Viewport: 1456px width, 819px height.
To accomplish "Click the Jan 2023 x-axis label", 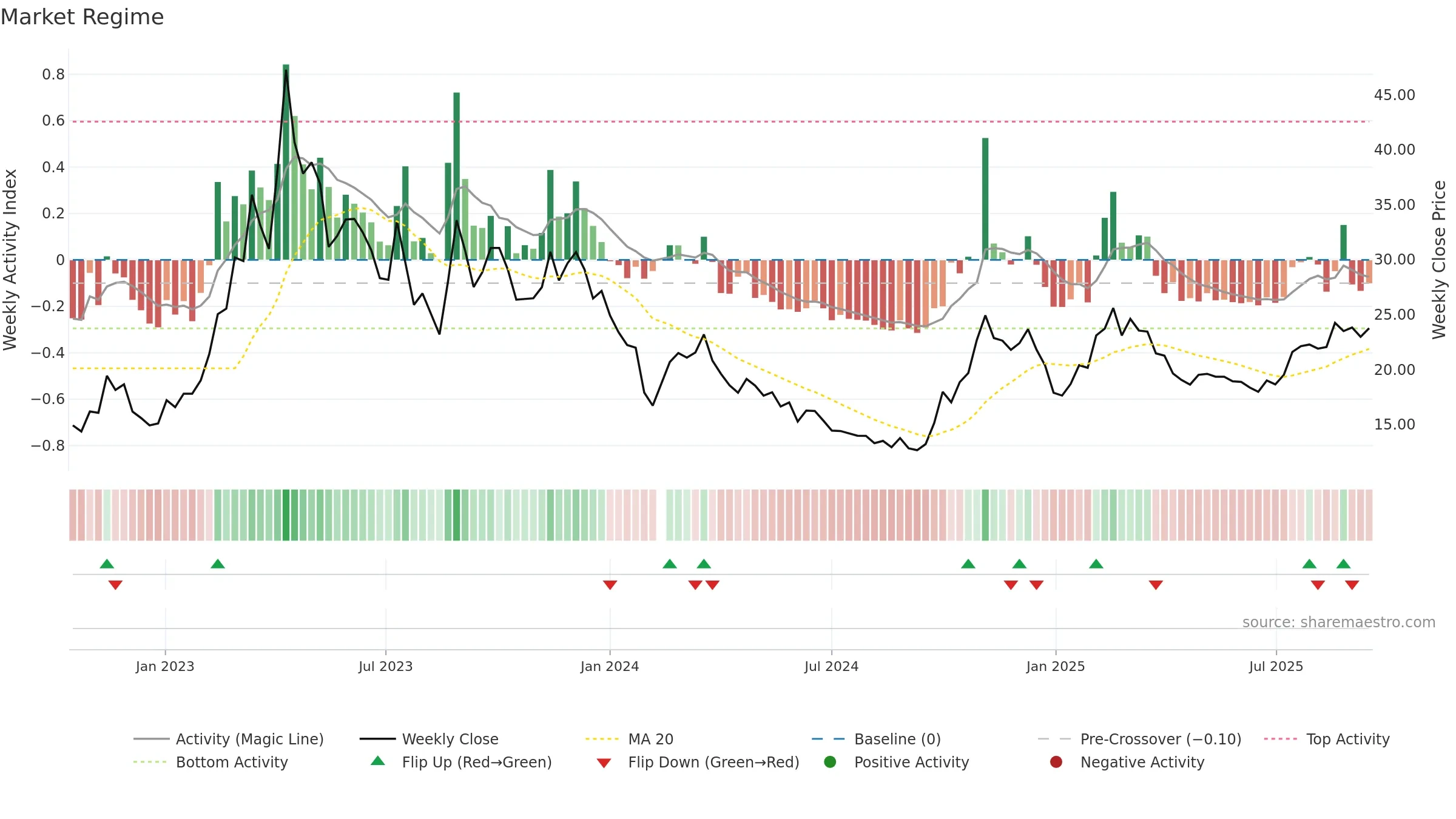I will coord(165,666).
